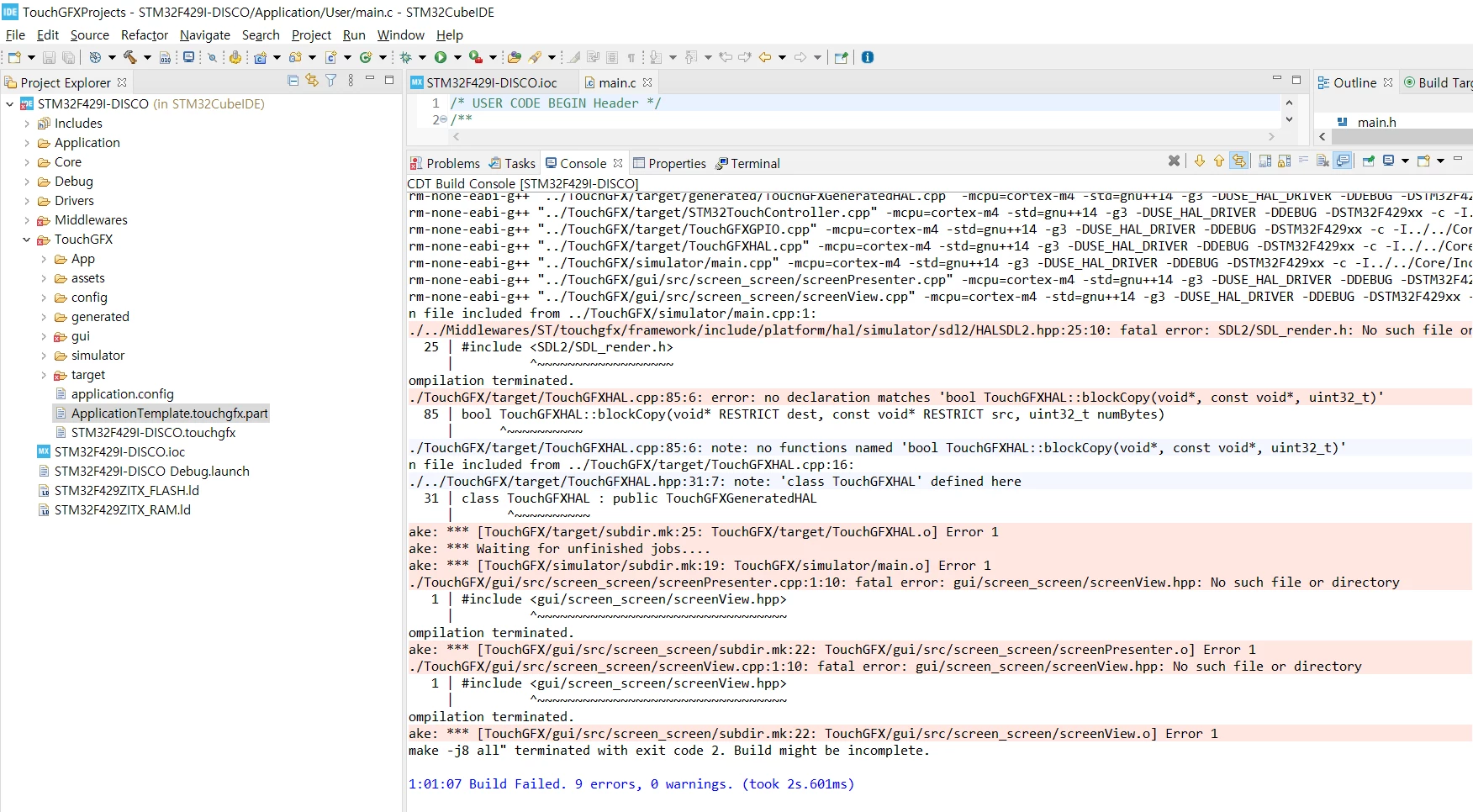Toggle Bring Console to Top on output

click(1343, 161)
